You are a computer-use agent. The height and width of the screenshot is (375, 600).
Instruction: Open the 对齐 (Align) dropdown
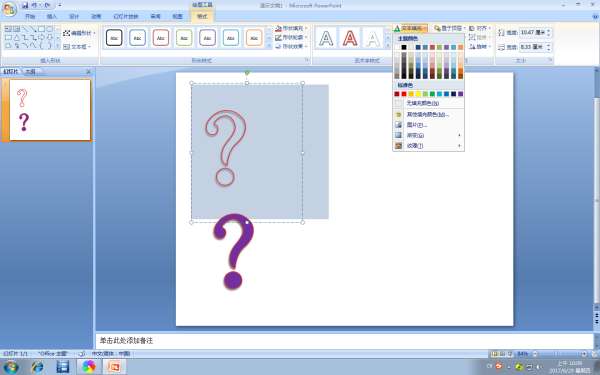[x=480, y=28]
